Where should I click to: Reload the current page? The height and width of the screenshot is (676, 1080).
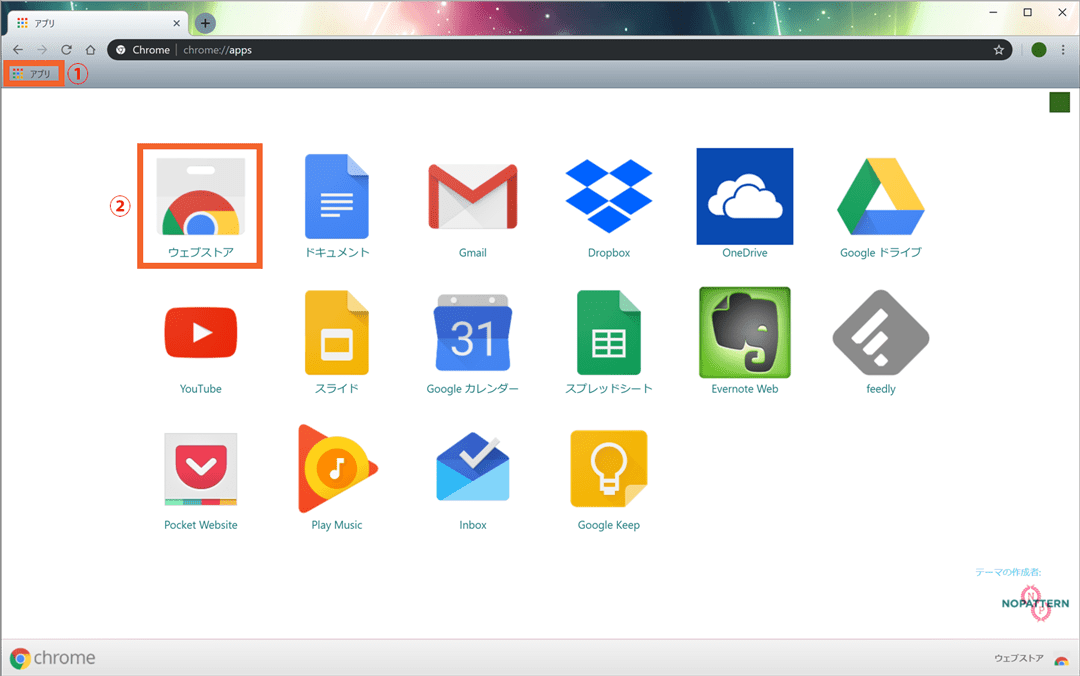point(66,50)
